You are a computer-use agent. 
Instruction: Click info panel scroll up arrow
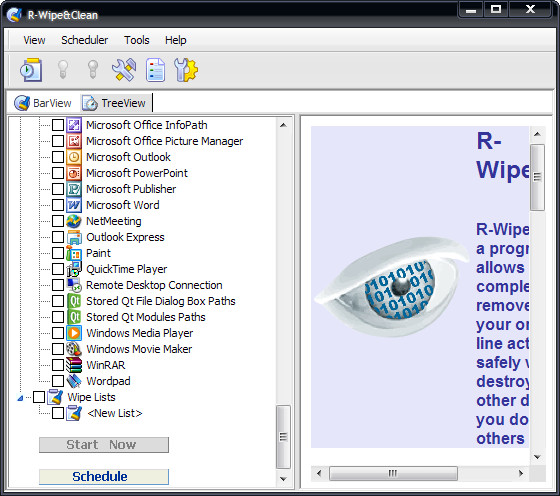pos(538,134)
